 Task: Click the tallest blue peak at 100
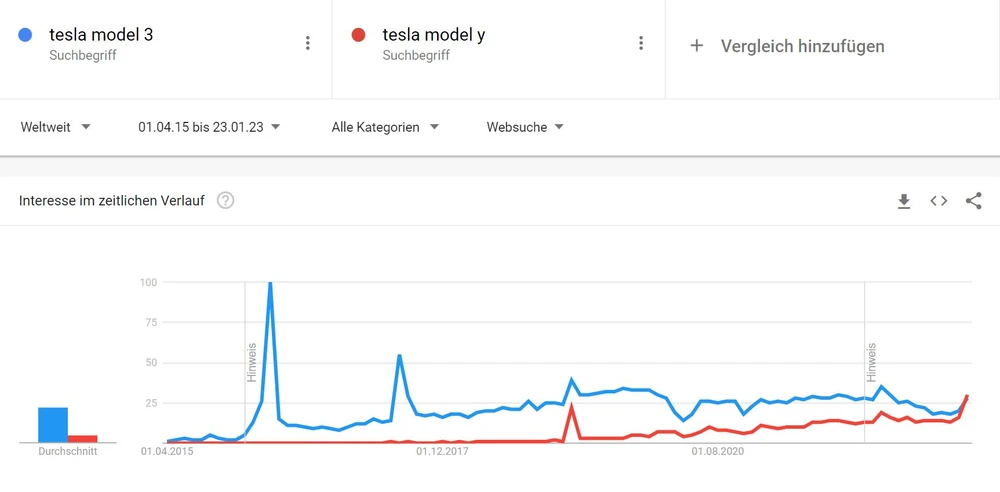270,284
